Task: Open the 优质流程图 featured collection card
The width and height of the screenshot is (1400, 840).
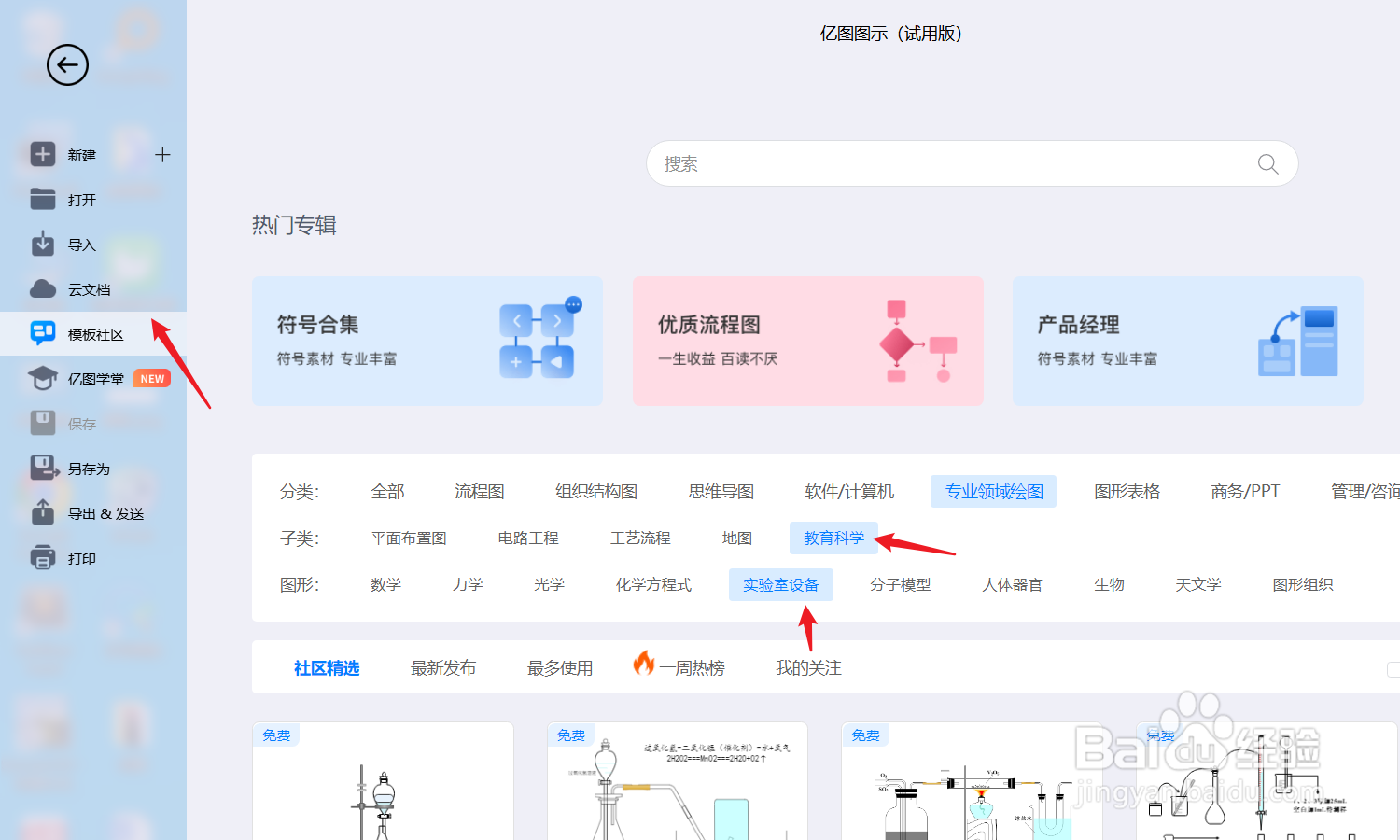Action: [x=807, y=341]
